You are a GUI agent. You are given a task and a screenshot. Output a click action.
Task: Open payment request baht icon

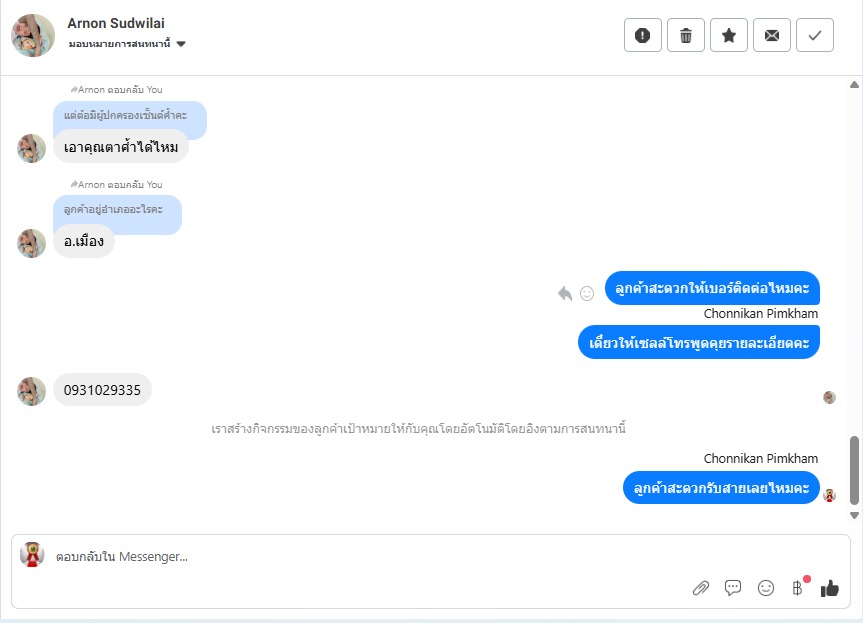coord(797,588)
